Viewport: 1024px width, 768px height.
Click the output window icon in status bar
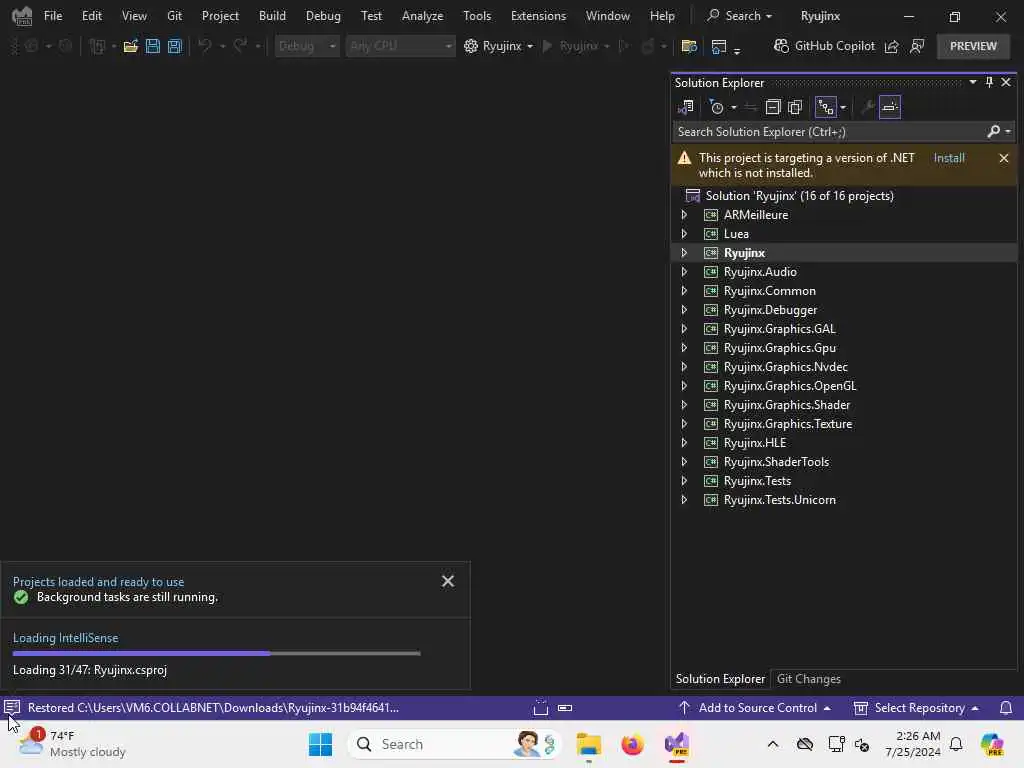tap(12, 708)
